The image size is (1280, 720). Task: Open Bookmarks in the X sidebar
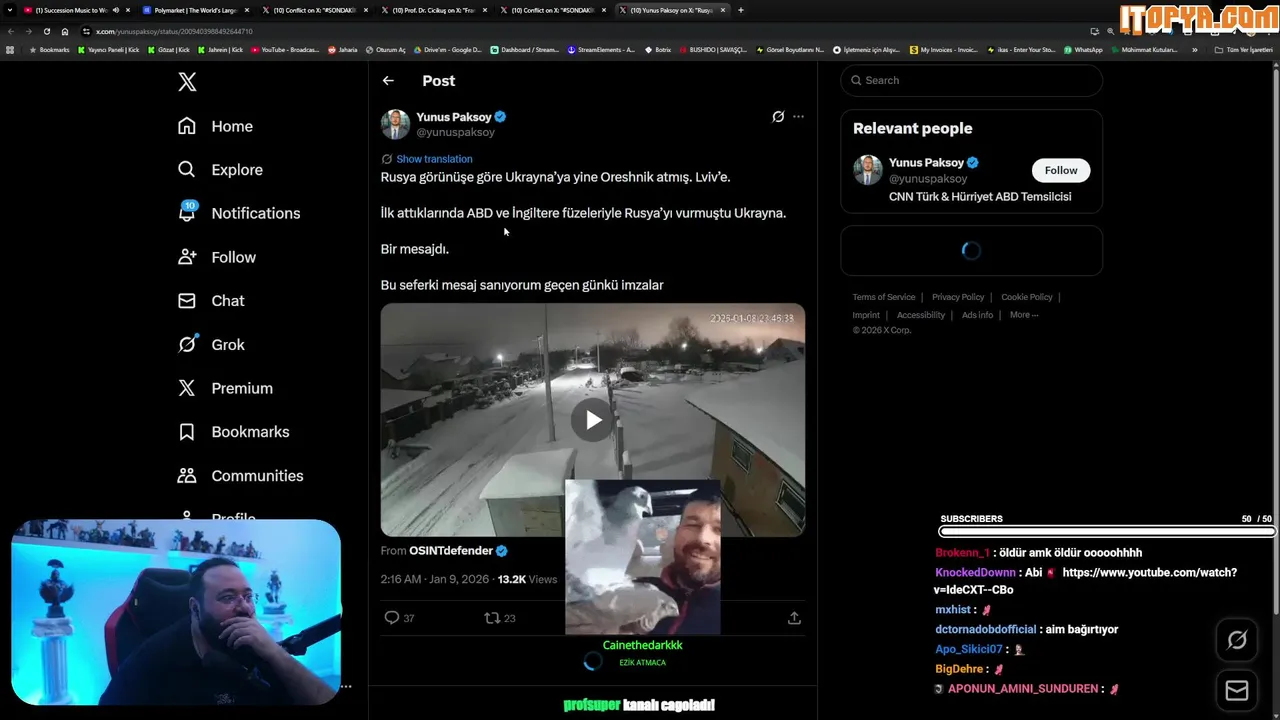coord(233,432)
